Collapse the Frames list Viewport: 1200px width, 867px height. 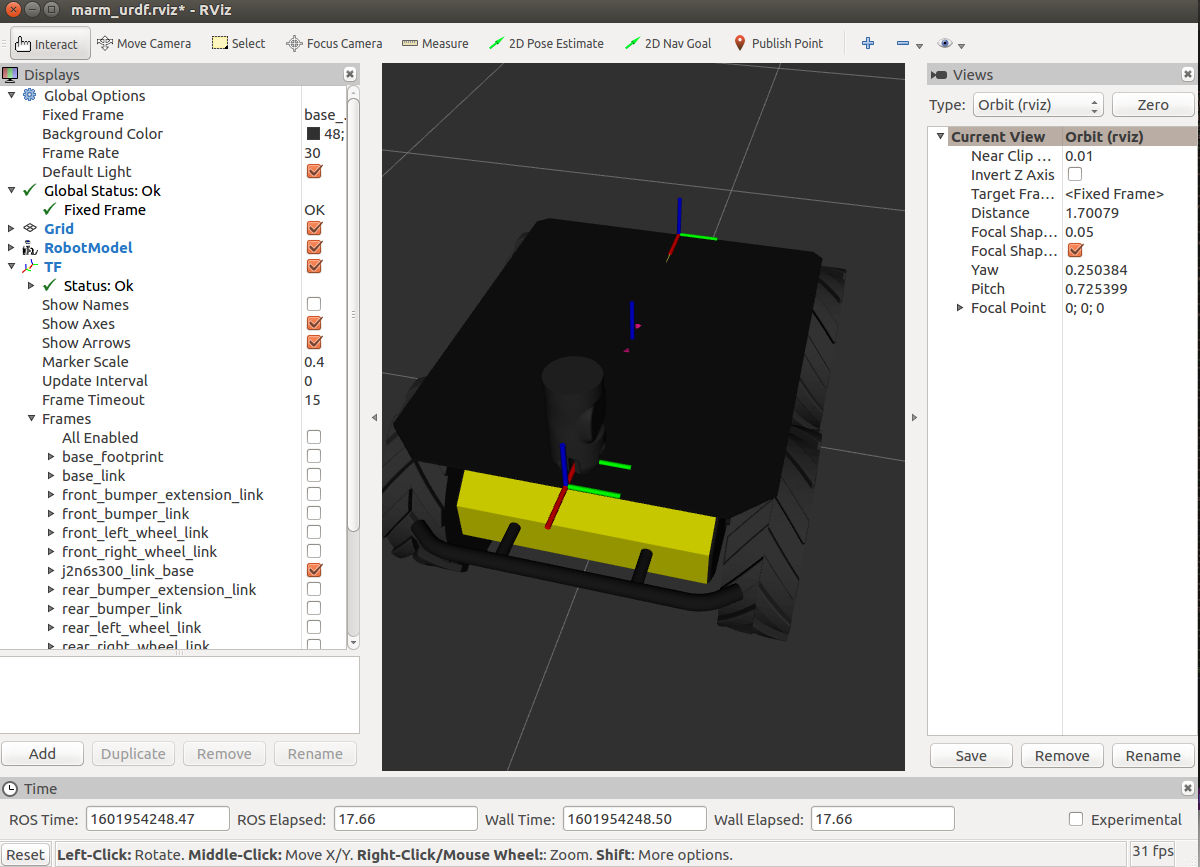coord(31,418)
